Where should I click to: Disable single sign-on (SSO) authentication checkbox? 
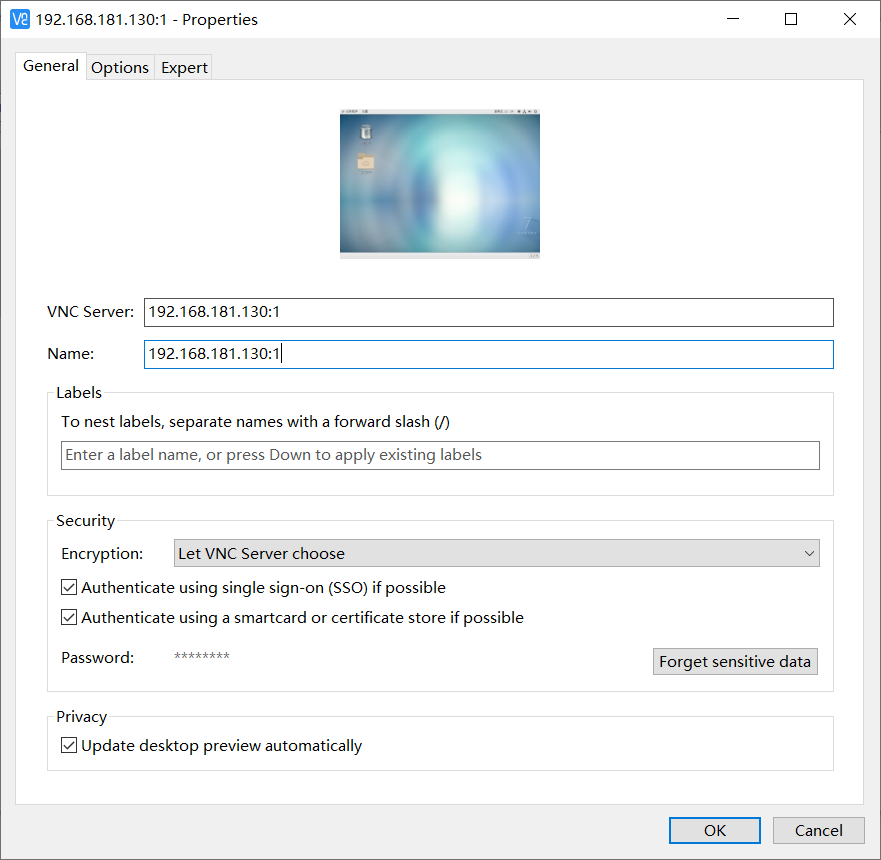pos(69,588)
